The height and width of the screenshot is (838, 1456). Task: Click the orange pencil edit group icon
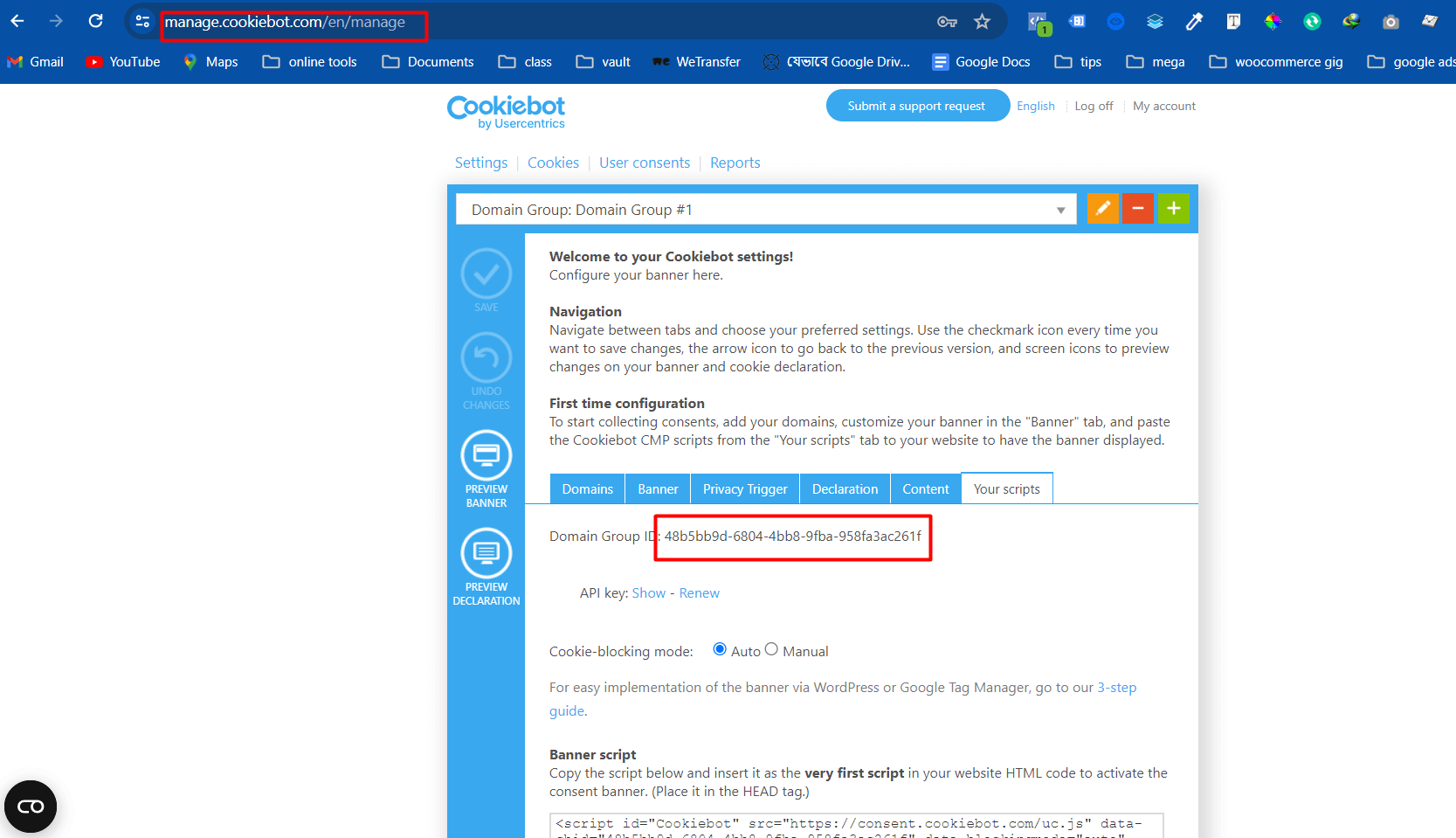[1103, 209]
